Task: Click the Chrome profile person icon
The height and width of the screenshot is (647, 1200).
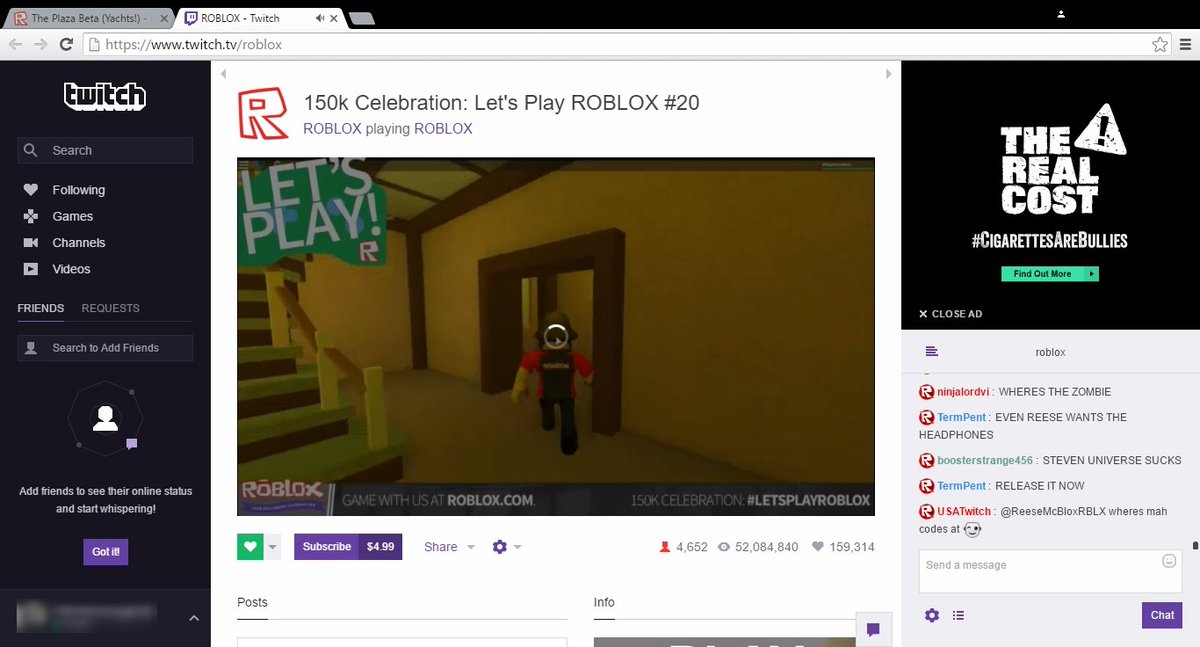Action: pyautogui.click(x=1062, y=14)
